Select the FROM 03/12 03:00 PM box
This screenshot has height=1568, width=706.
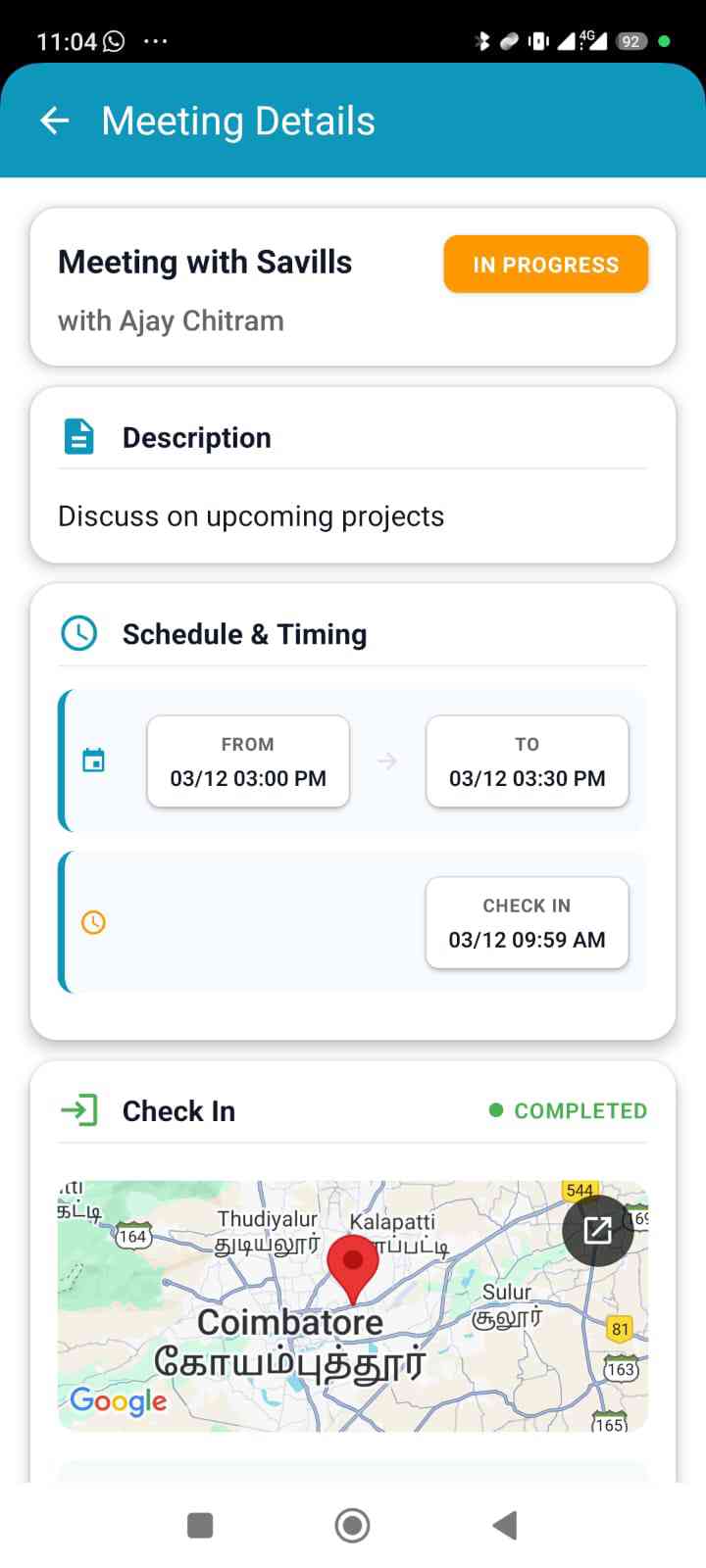tap(248, 762)
